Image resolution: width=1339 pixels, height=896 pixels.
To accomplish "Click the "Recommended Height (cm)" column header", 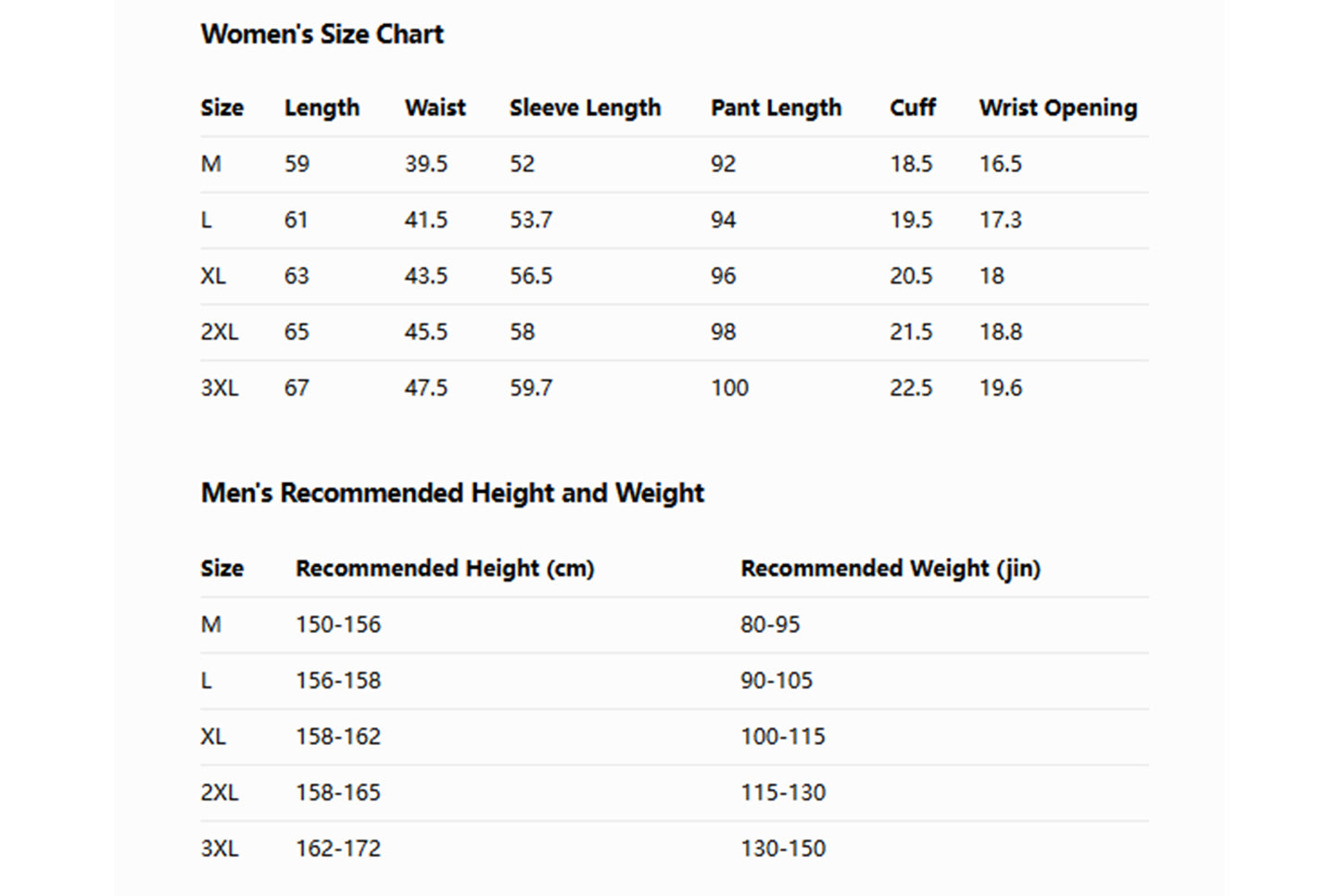I will point(445,568).
